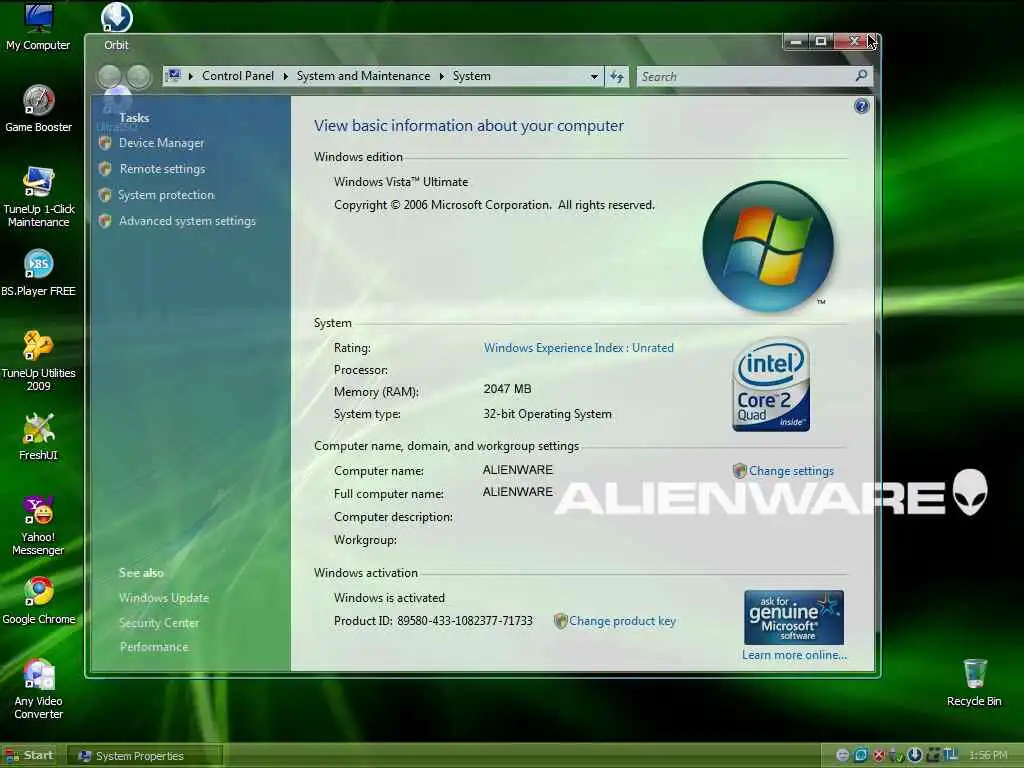Click the Orbit downloader tray icon
This screenshot has width=1024, height=768.
coord(914,755)
